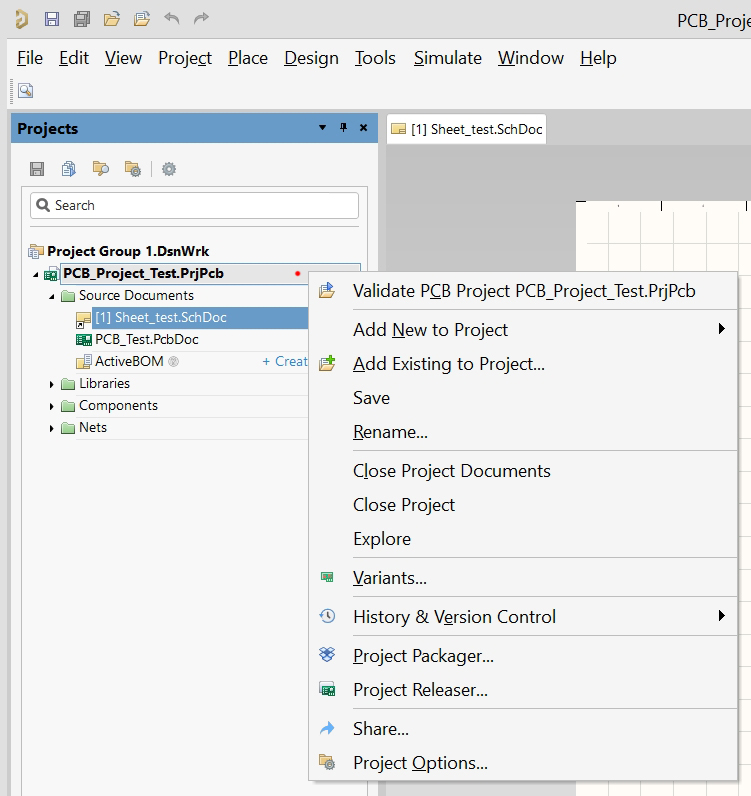The height and width of the screenshot is (796, 751).
Task: Select PCB_Test.PcbDoc in project tree
Action: click(x=147, y=340)
